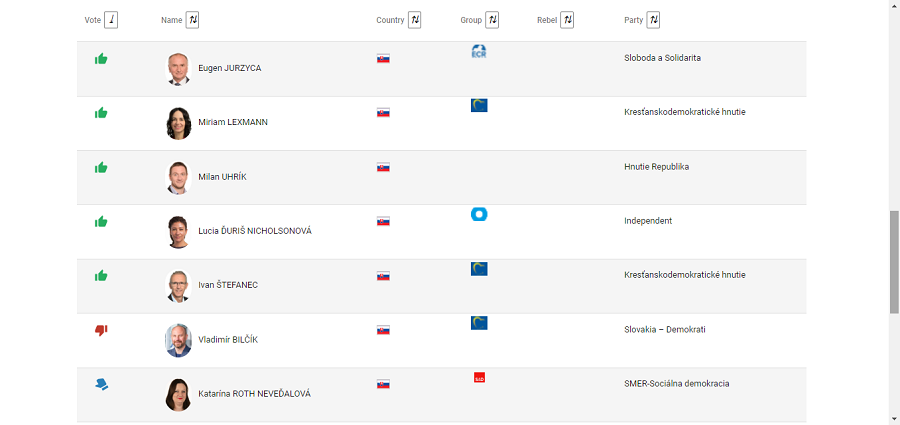Click scrollbar down arrow at bottom
900x425 pixels.
[x=894, y=419]
